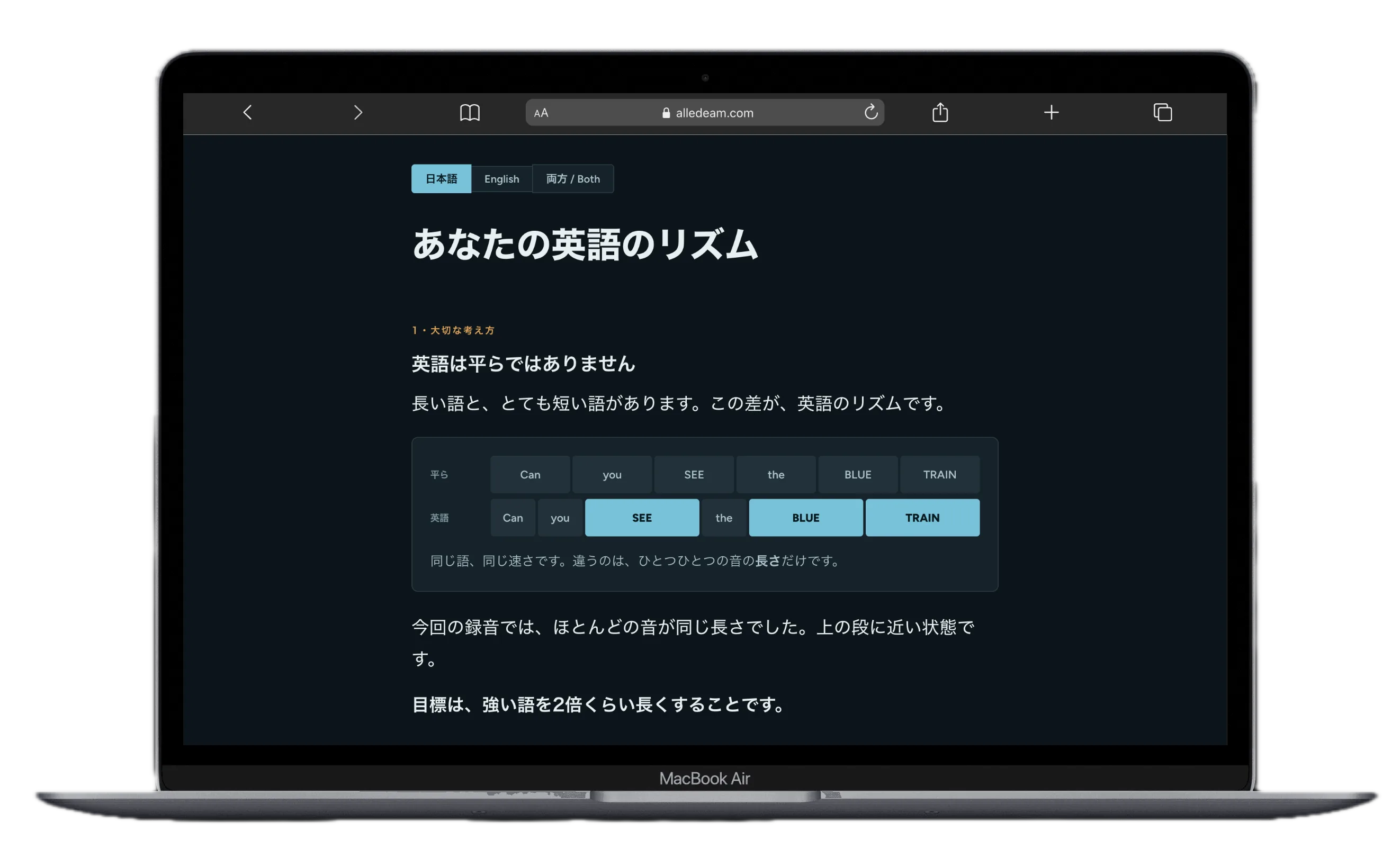The height and width of the screenshot is (868, 1400).
Task: Click the heading あなたの英語のリズム
Action: tap(585, 245)
